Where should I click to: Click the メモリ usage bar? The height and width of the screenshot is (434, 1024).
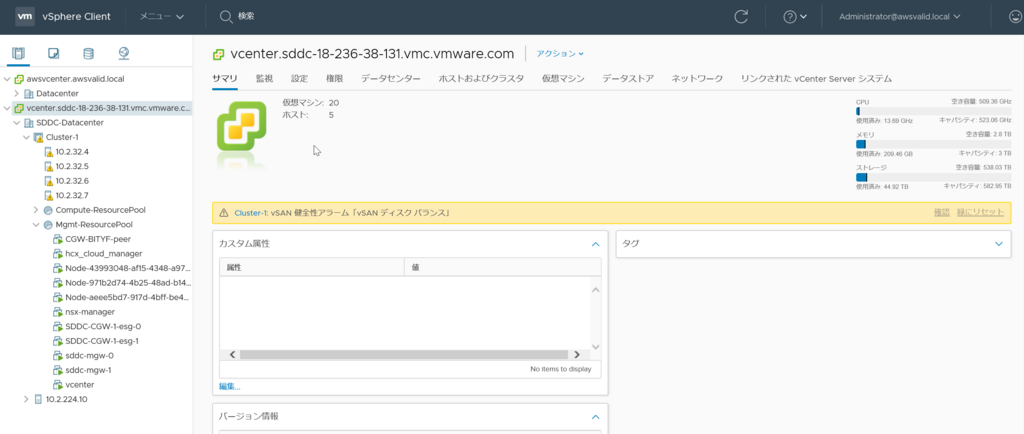933,144
